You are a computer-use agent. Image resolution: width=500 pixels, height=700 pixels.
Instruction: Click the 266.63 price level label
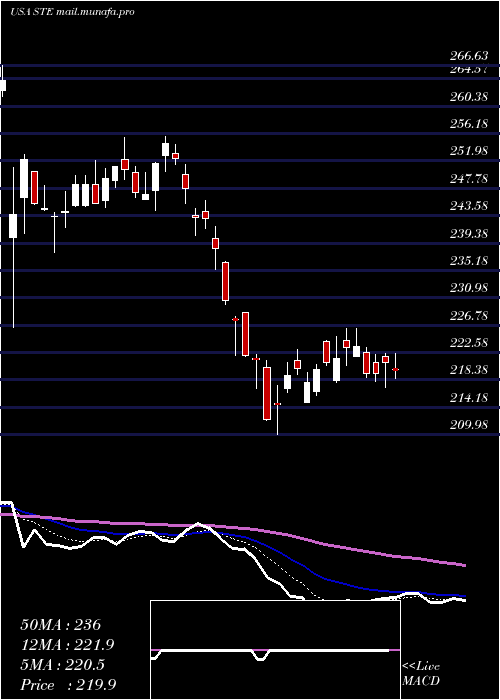[x=468, y=56]
